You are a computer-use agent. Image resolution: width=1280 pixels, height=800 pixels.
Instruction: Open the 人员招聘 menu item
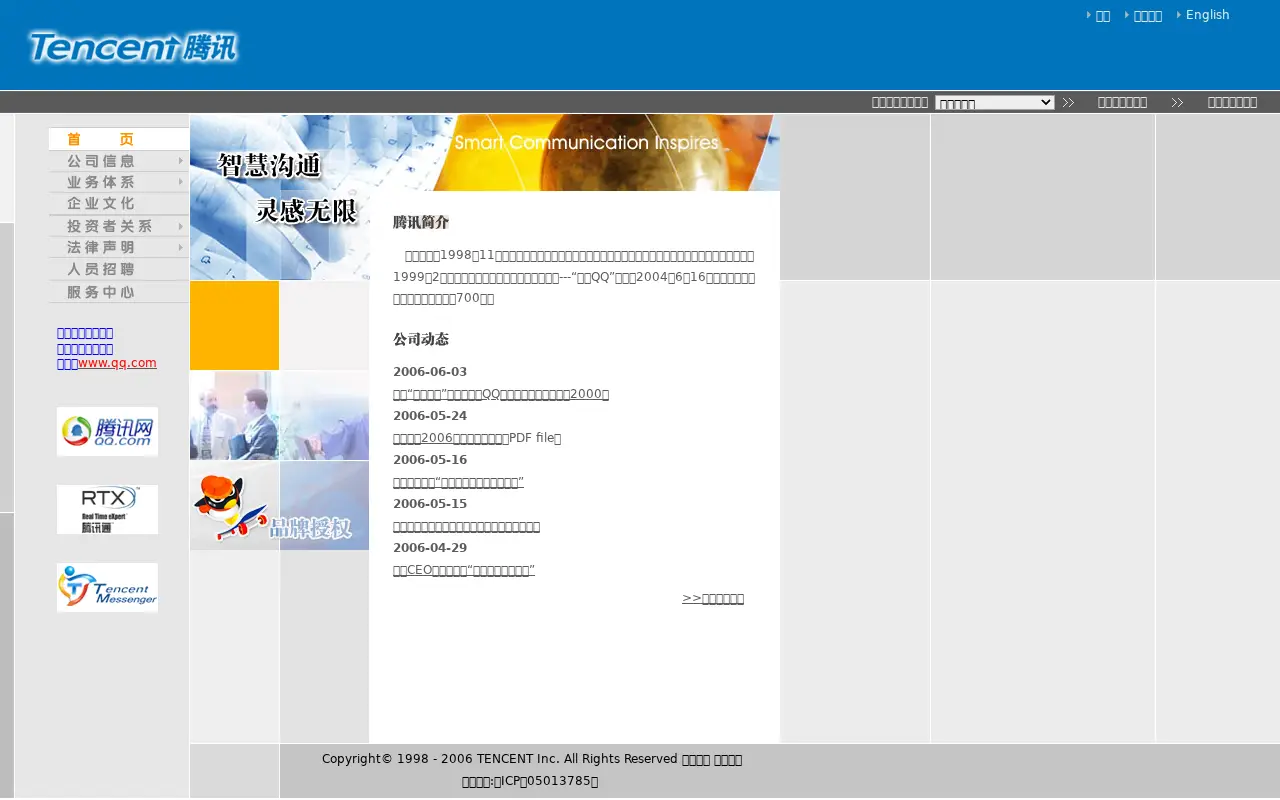pos(119,269)
